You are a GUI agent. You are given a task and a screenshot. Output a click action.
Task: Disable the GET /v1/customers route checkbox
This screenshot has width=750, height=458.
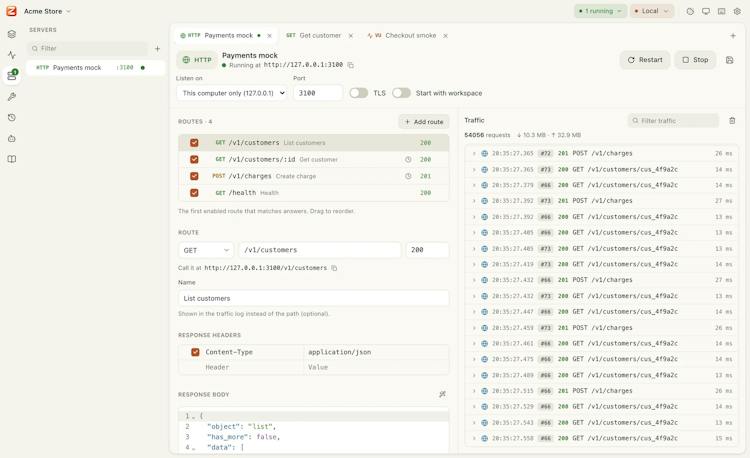click(194, 143)
